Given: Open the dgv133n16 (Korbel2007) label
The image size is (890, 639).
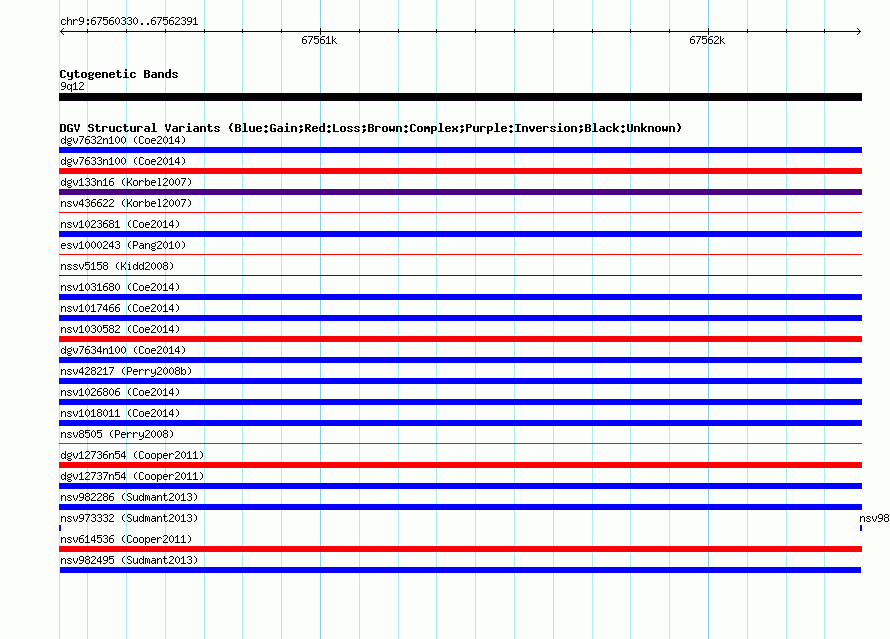Looking at the screenshot, I should [x=126, y=182].
